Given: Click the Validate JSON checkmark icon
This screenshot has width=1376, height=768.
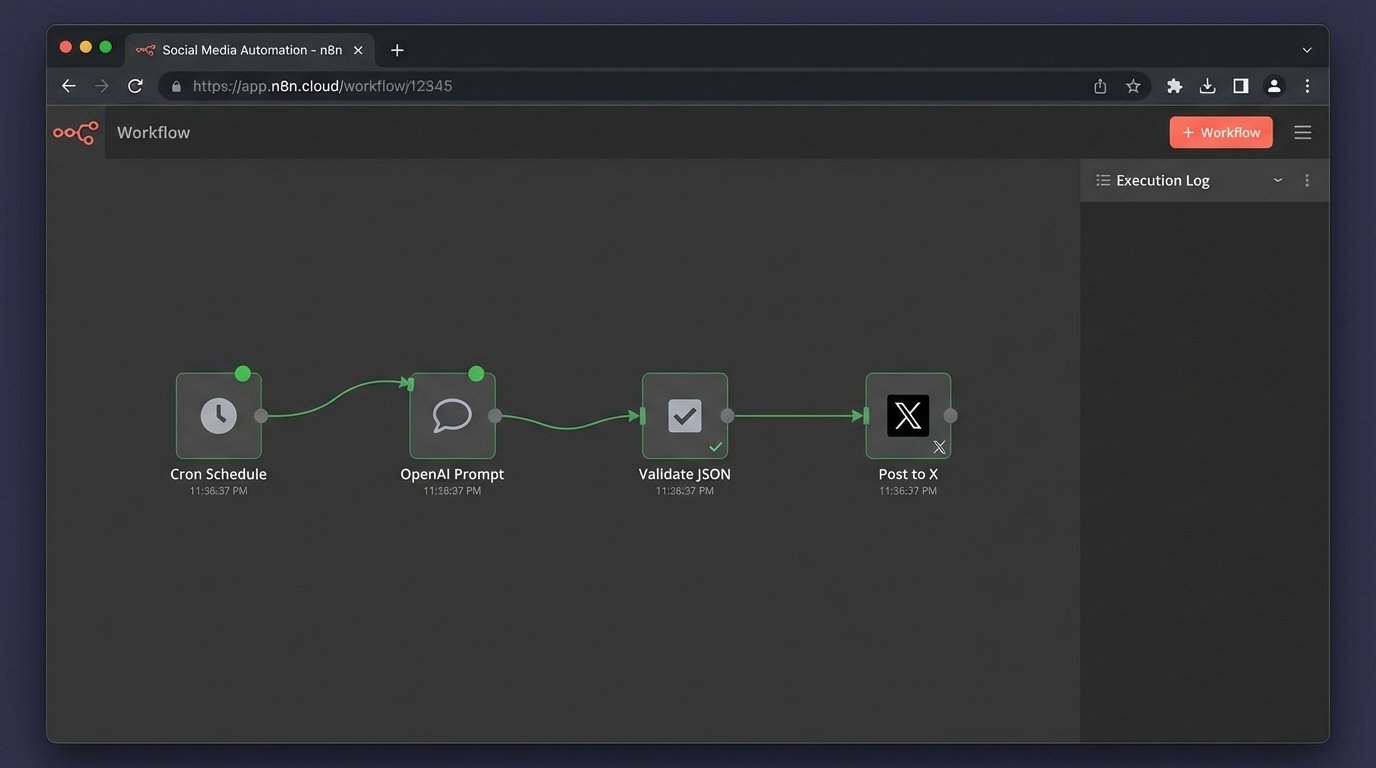Looking at the screenshot, I should point(684,414).
